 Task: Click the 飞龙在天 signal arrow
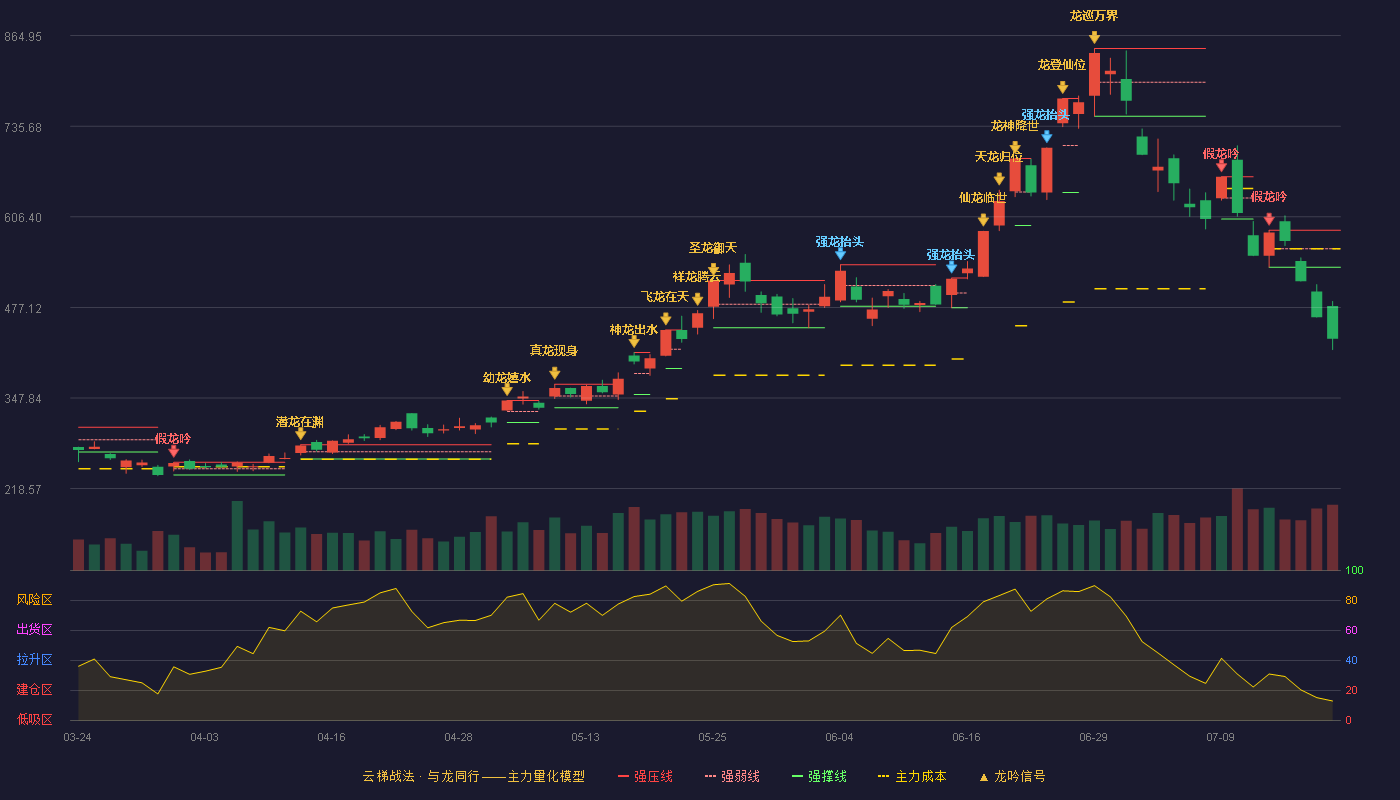(x=665, y=319)
